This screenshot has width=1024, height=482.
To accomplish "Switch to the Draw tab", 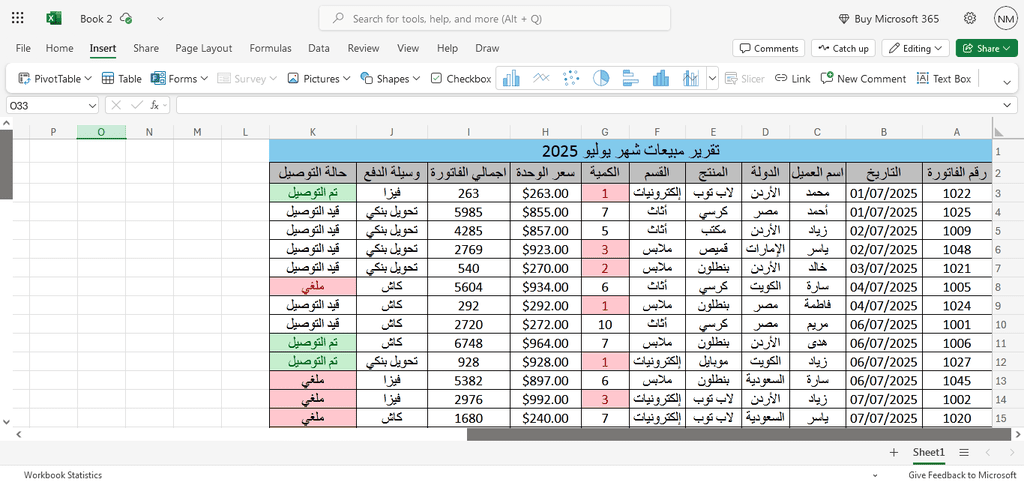I will pyautogui.click(x=487, y=48).
